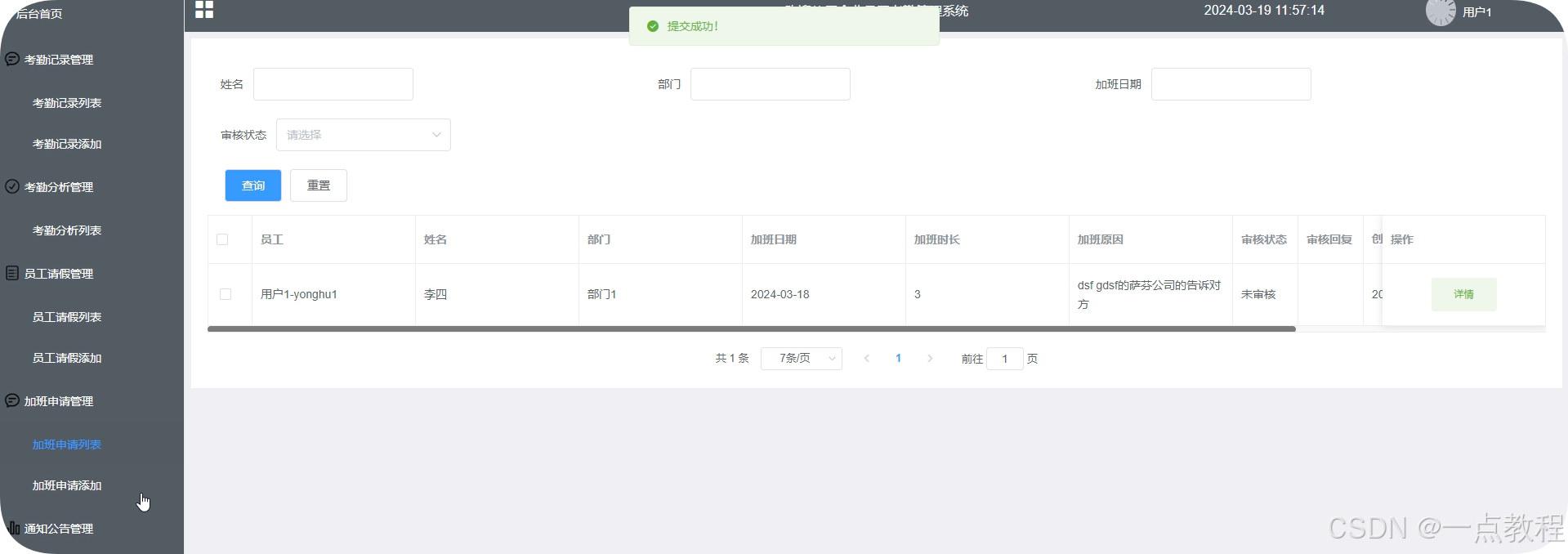The height and width of the screenshot is (554, 1568).
Task: Focus the 部门 input field
Action: click(x=771, y=84)
